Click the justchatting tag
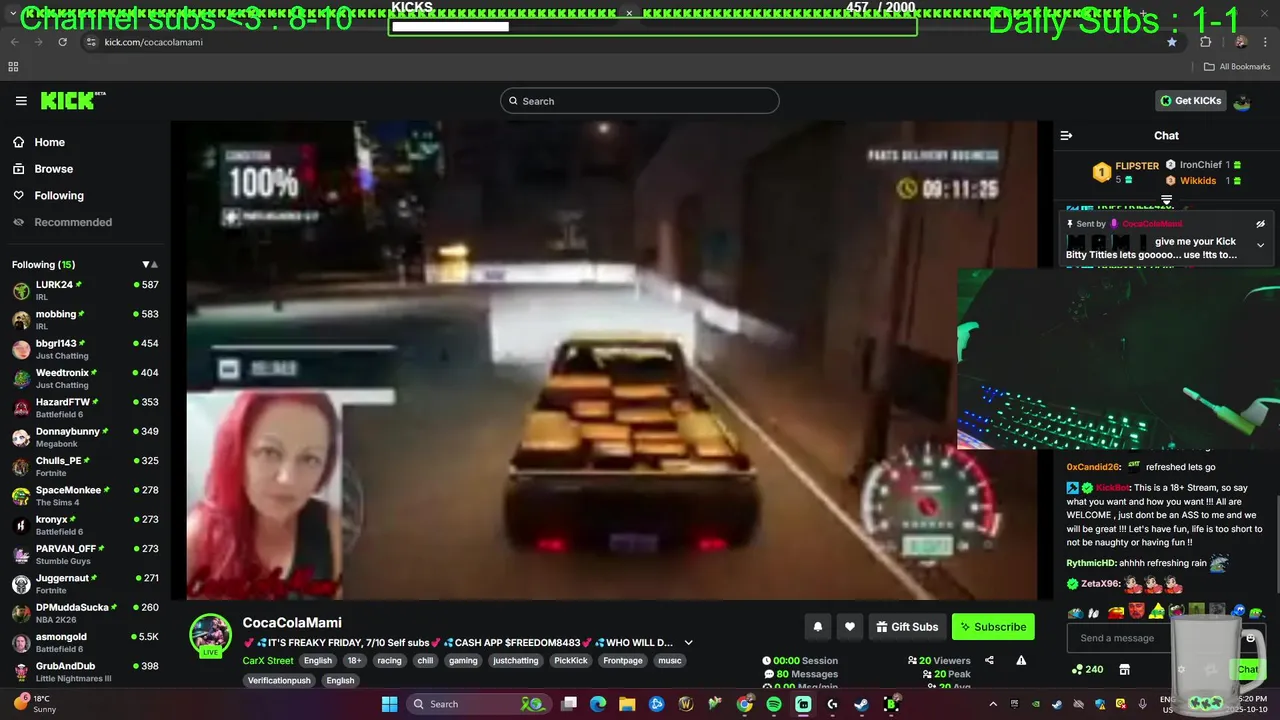Image resolution: width=1280 pixels, height=720 pixels. tap(516, 661)
